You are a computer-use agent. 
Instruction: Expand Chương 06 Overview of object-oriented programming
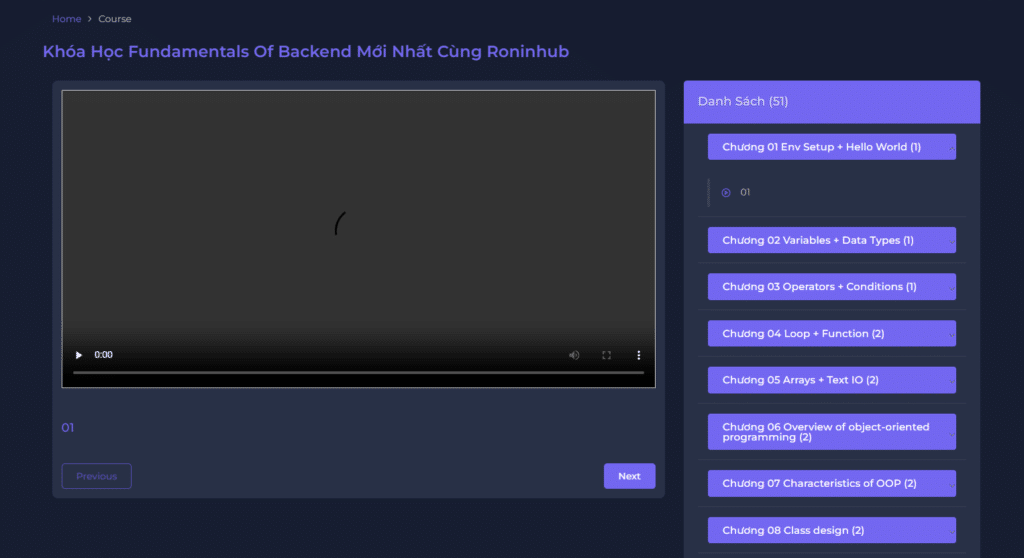pos(831,432)
